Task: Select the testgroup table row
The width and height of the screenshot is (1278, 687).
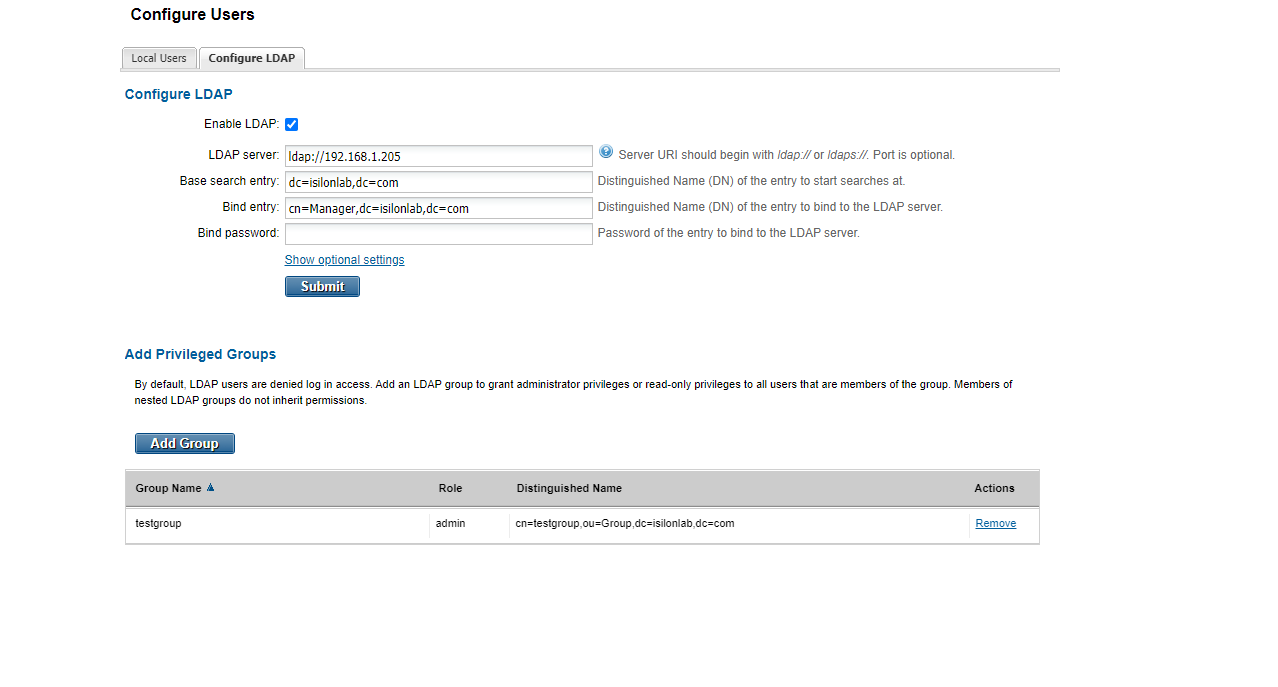Action: point(300,522)
